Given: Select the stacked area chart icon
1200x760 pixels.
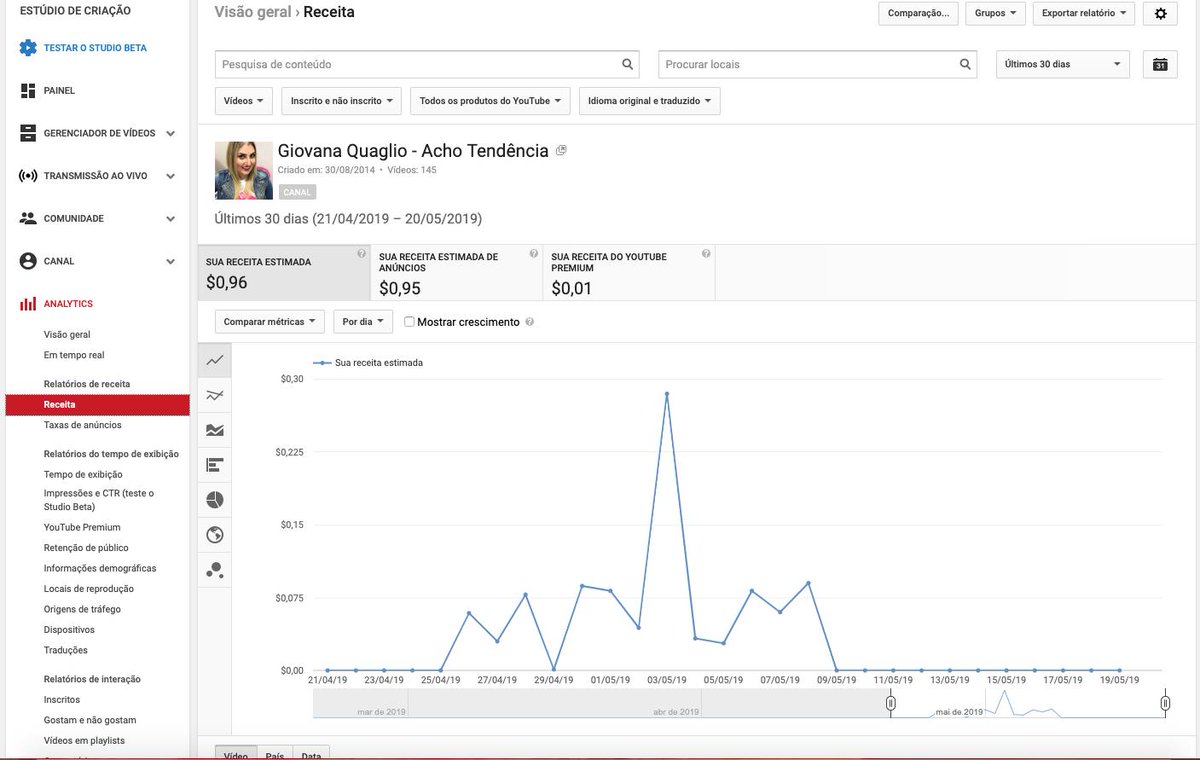Looking at the screenshot, I should point(215,430).
